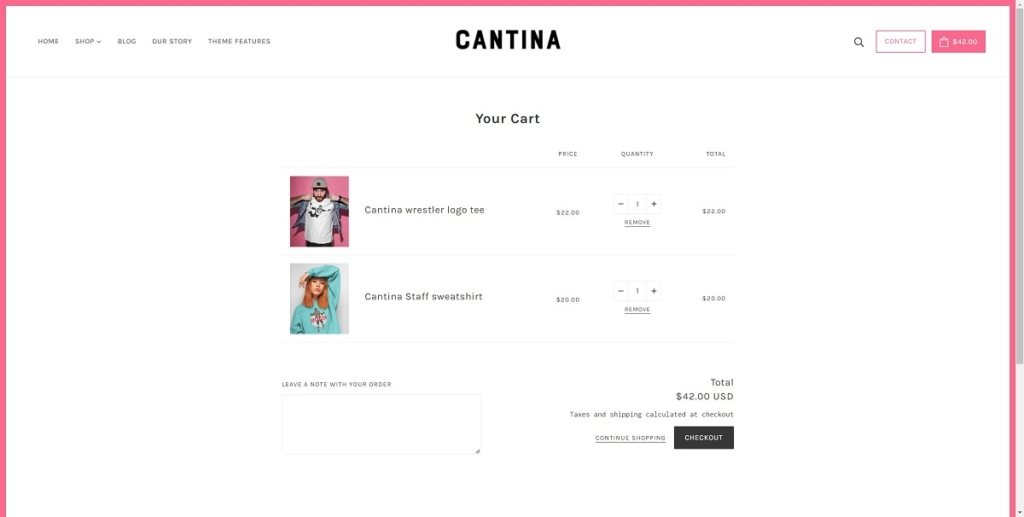Click the cart bag button showing $42.00
Viewport: 1024px width, 517px height.
[958, 42]
